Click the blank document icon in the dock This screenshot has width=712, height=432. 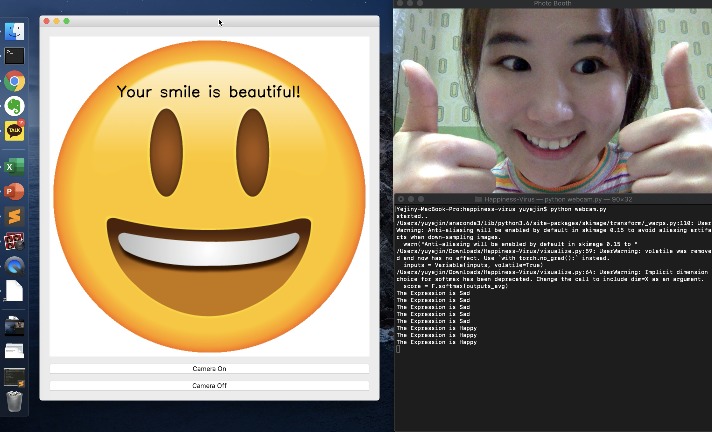click(15, 291)
